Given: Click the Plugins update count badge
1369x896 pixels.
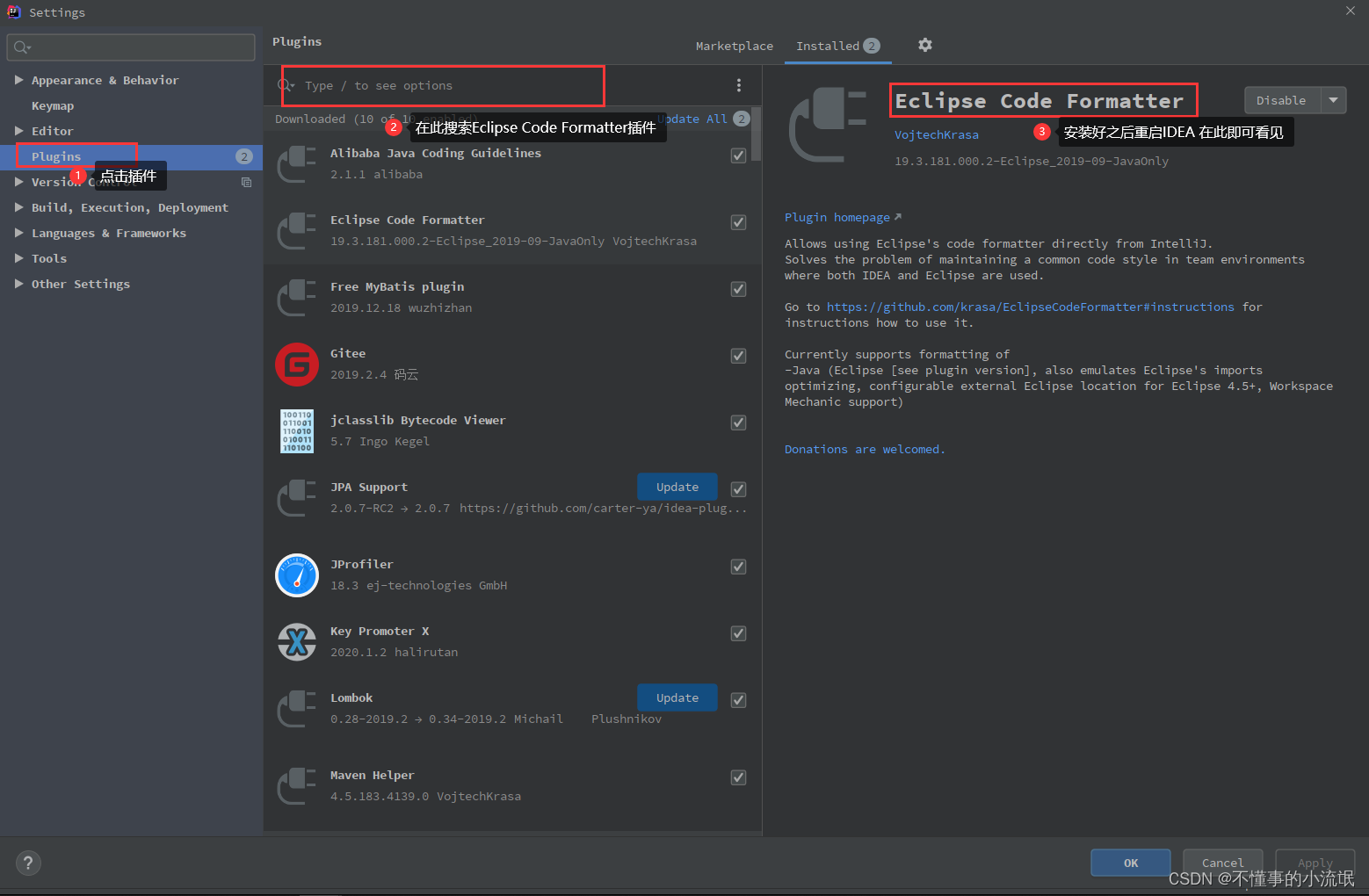Looking at the screenshot, I should (244, 156).
